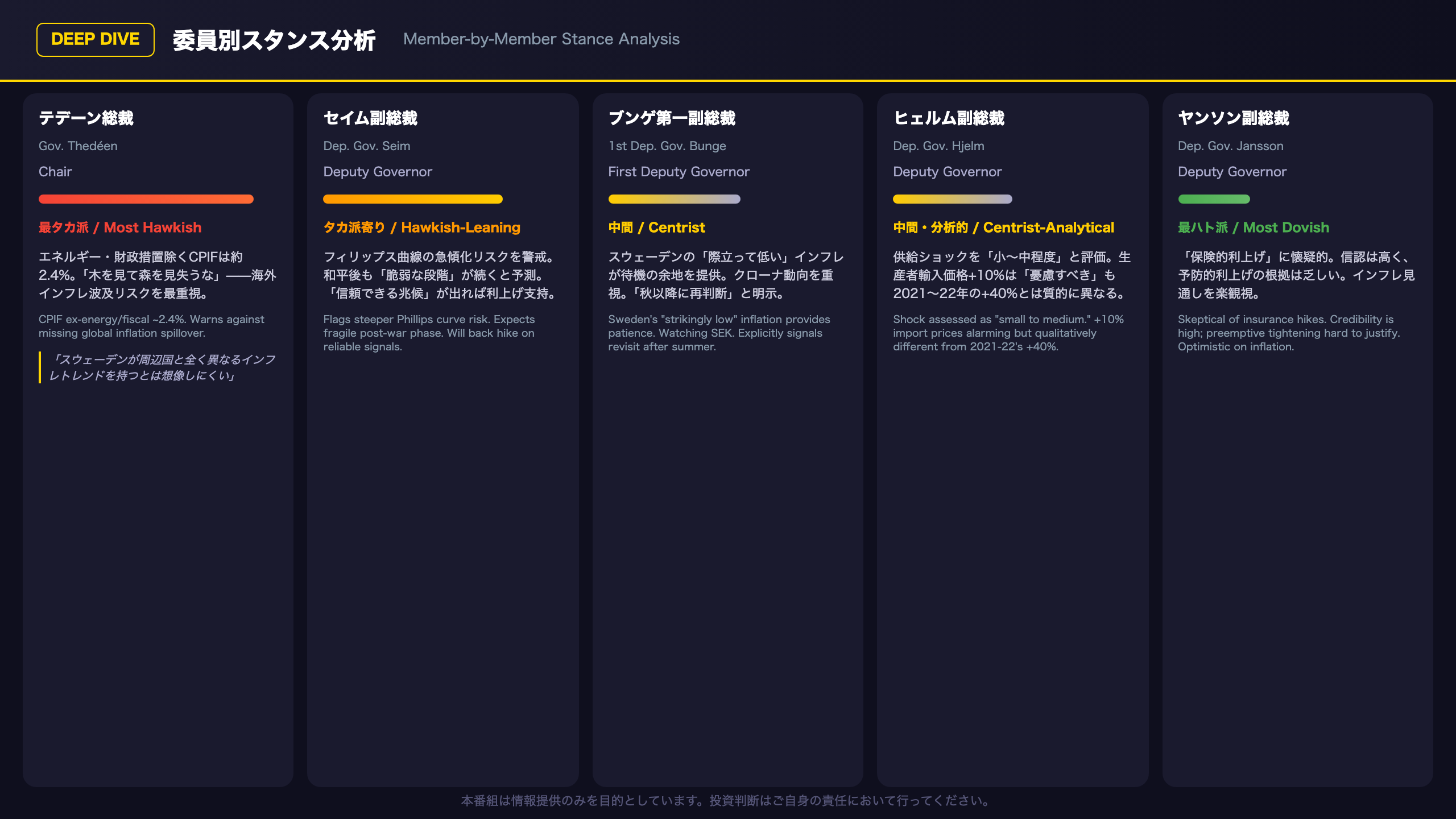
Task: Click the DEEP DIVE badge
Action: [x=96, y=40]
